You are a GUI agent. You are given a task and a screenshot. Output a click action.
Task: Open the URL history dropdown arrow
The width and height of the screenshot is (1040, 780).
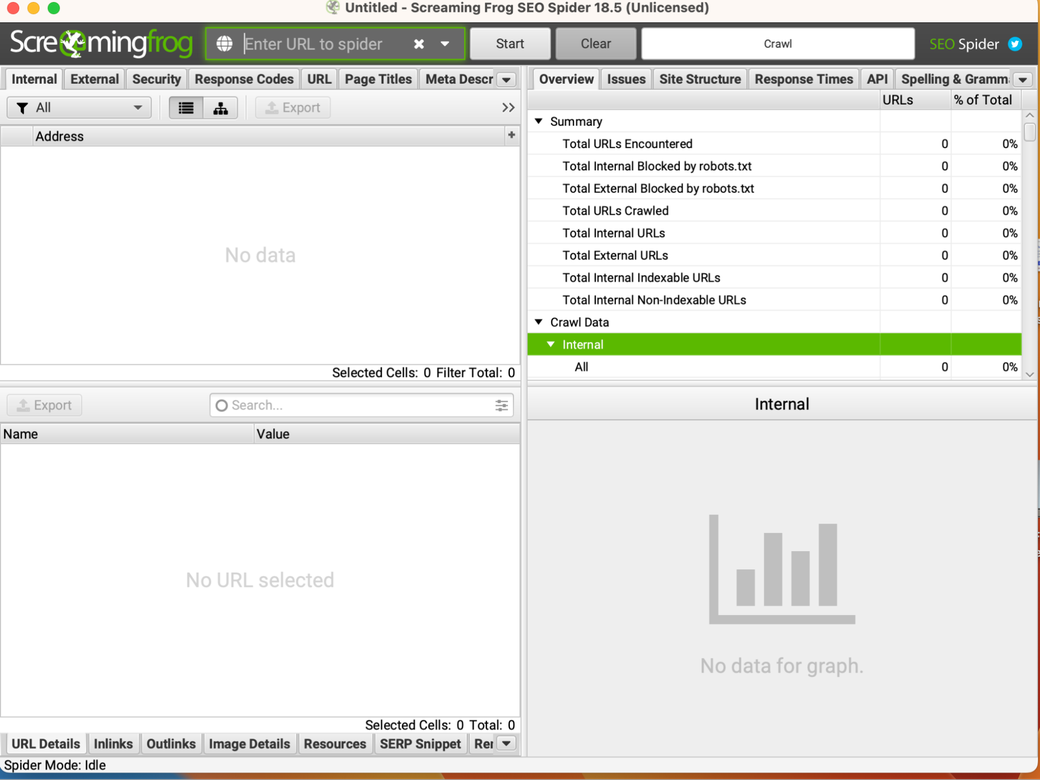point(445,44)
